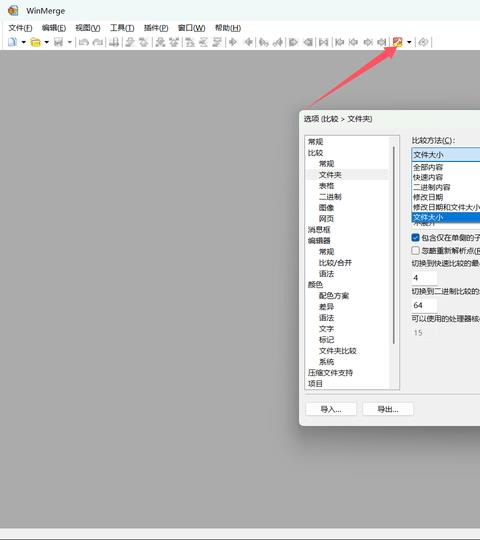Expand the New document dropdown arrow
This screenshot has height=540, width=480.
point(23,42)
